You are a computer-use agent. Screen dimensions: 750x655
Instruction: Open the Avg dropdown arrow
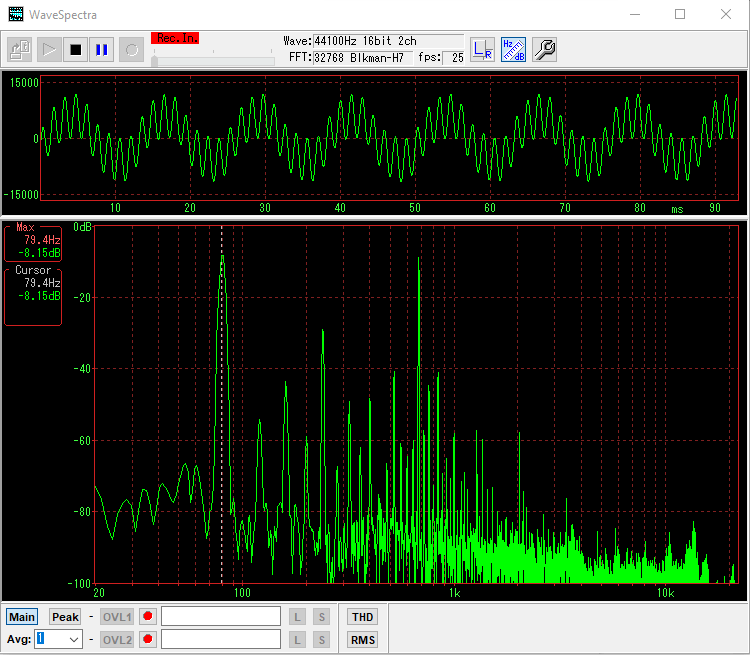coord(74,639)
